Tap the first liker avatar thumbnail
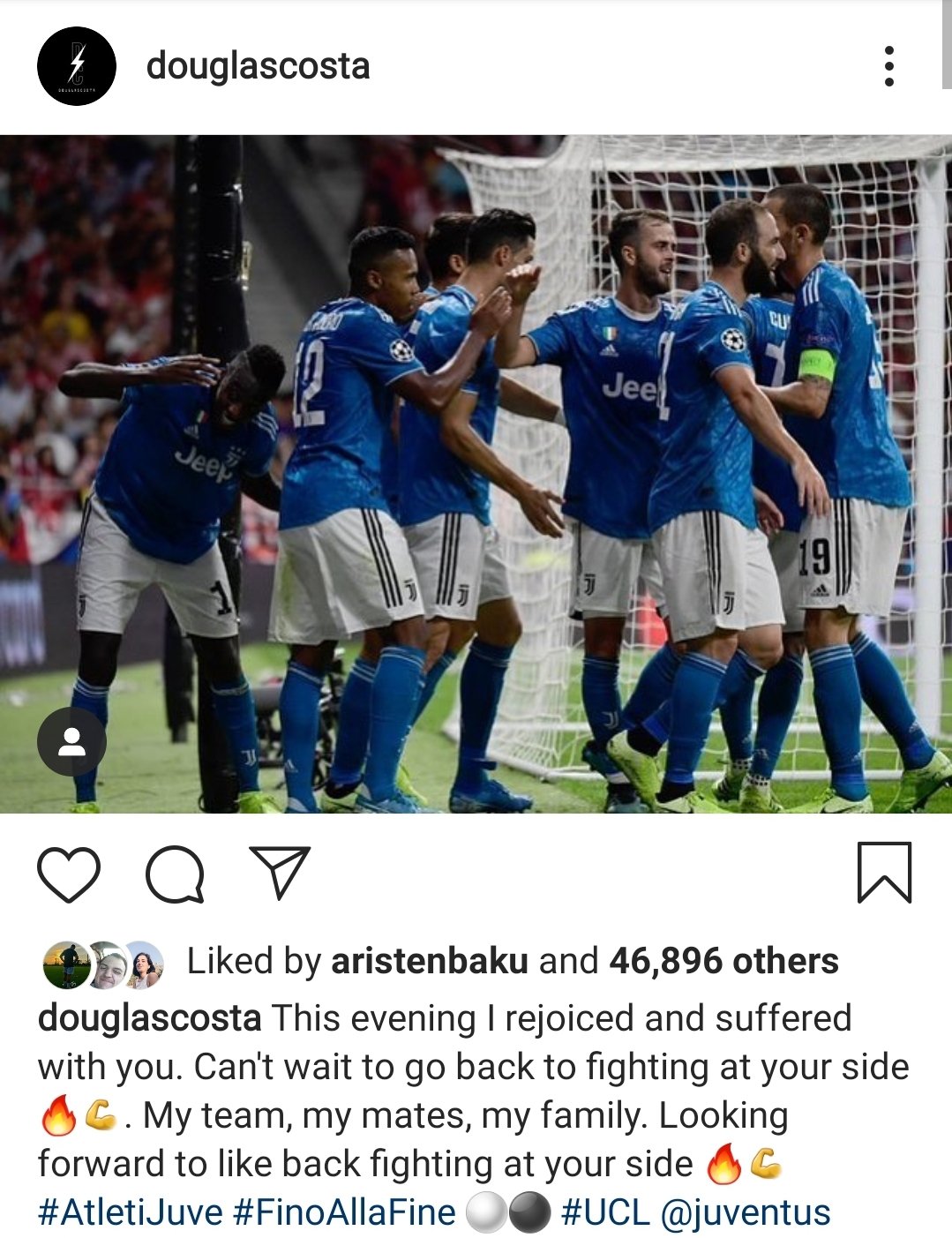 [x=67, y=964]
